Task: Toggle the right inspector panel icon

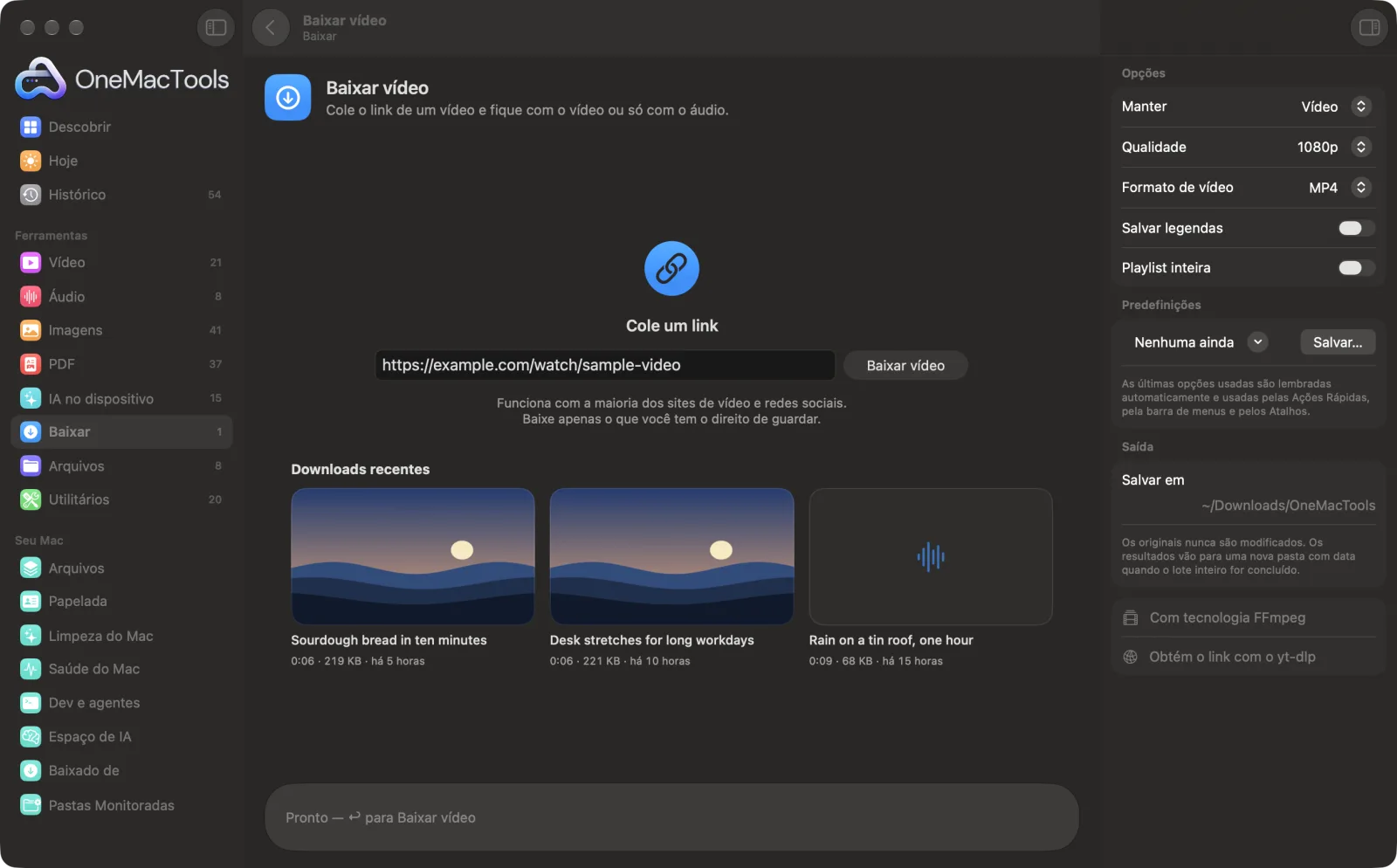Action: (x=1369, y=28)
